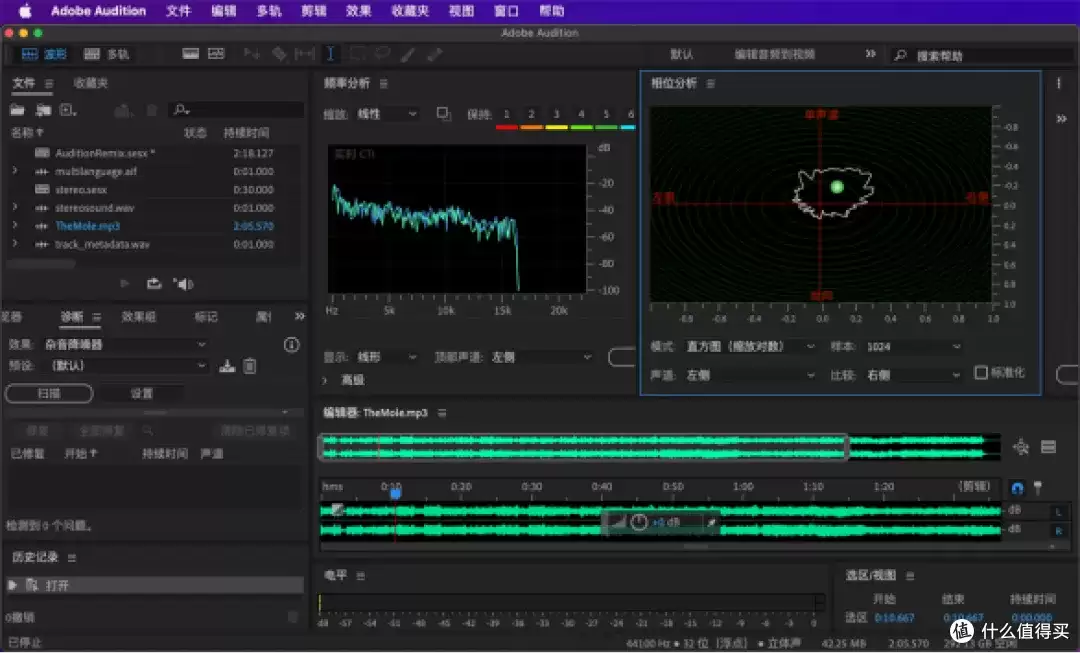This screenshot has height=654, width=1080.
Task: Switch to the 标记 tab
Action: point(206,317)
